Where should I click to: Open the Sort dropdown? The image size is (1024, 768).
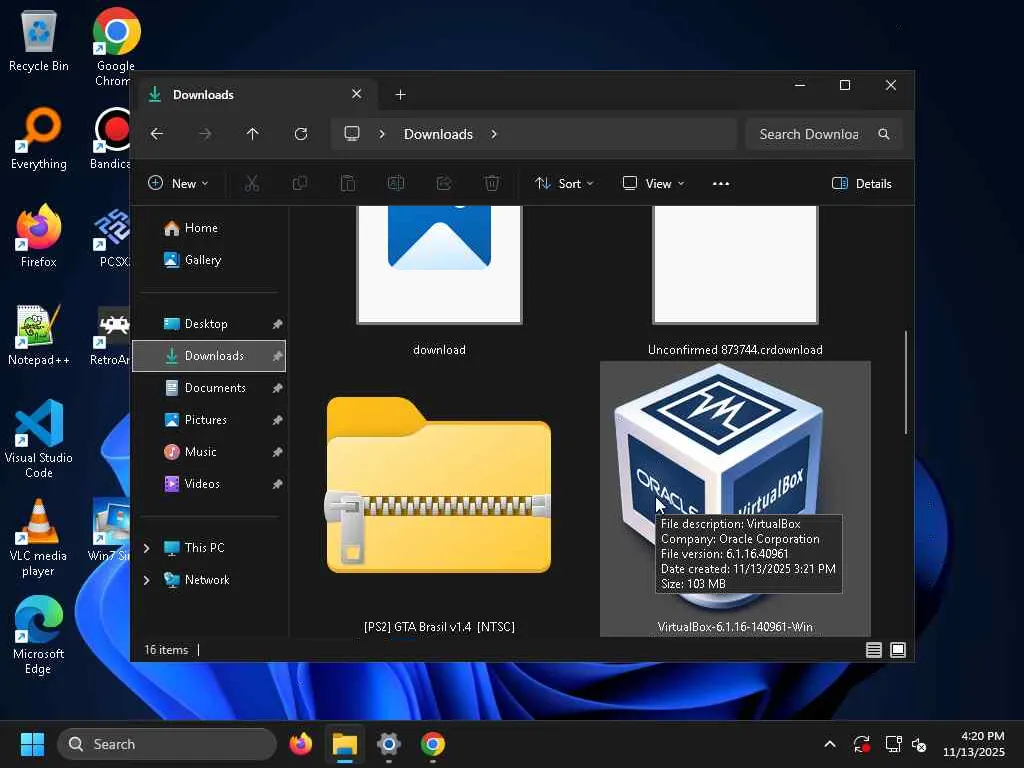(x=564, y=183)
